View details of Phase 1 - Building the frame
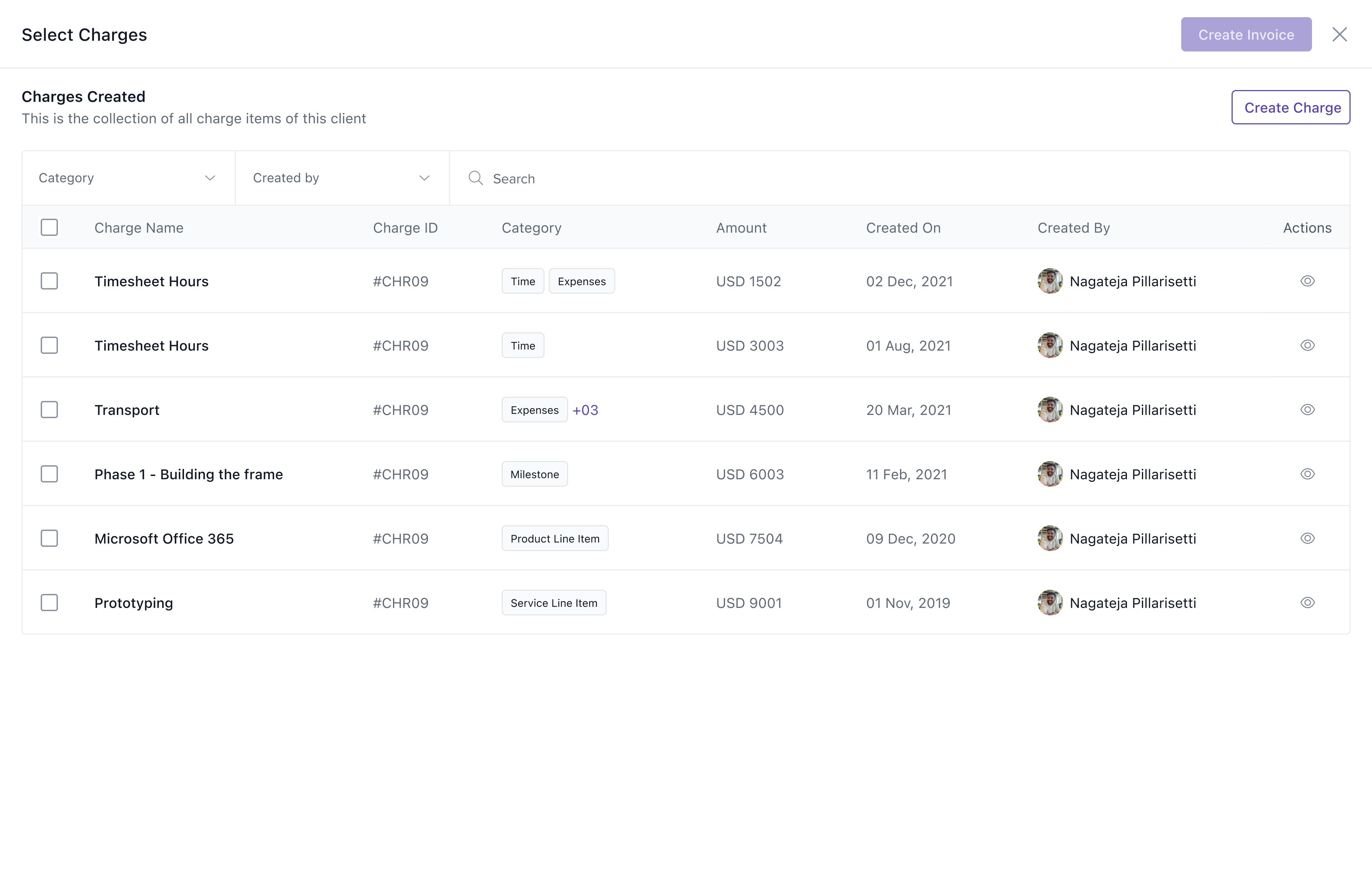The height and width of the screenshot is (892, 1372). click(x=1307, y=474)
